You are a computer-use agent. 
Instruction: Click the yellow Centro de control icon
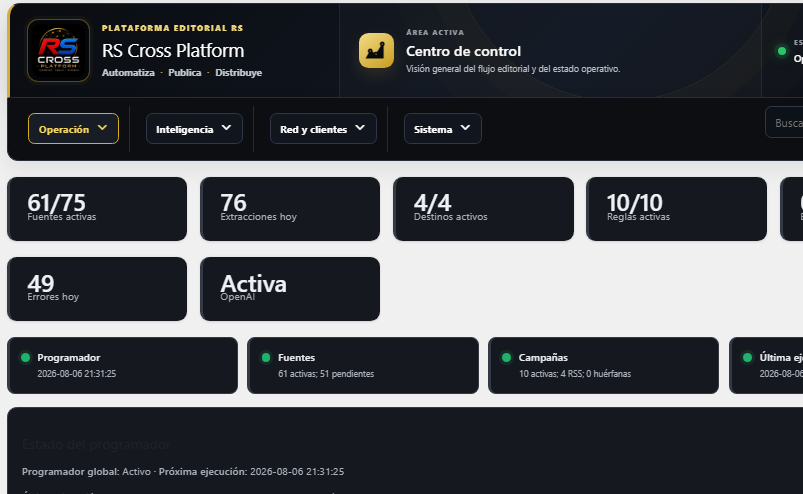[x=376, y=51]
